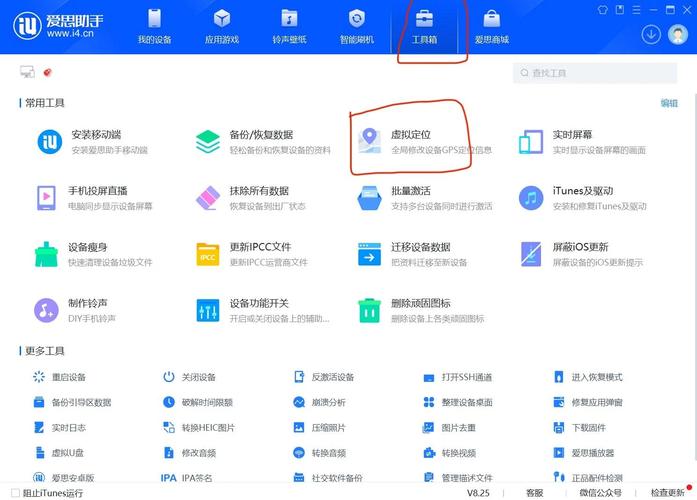Open 抹除所有数据 eraser icon
This screenshot has width=697, height=500.
pyautogui.click(x=208, y=198)
